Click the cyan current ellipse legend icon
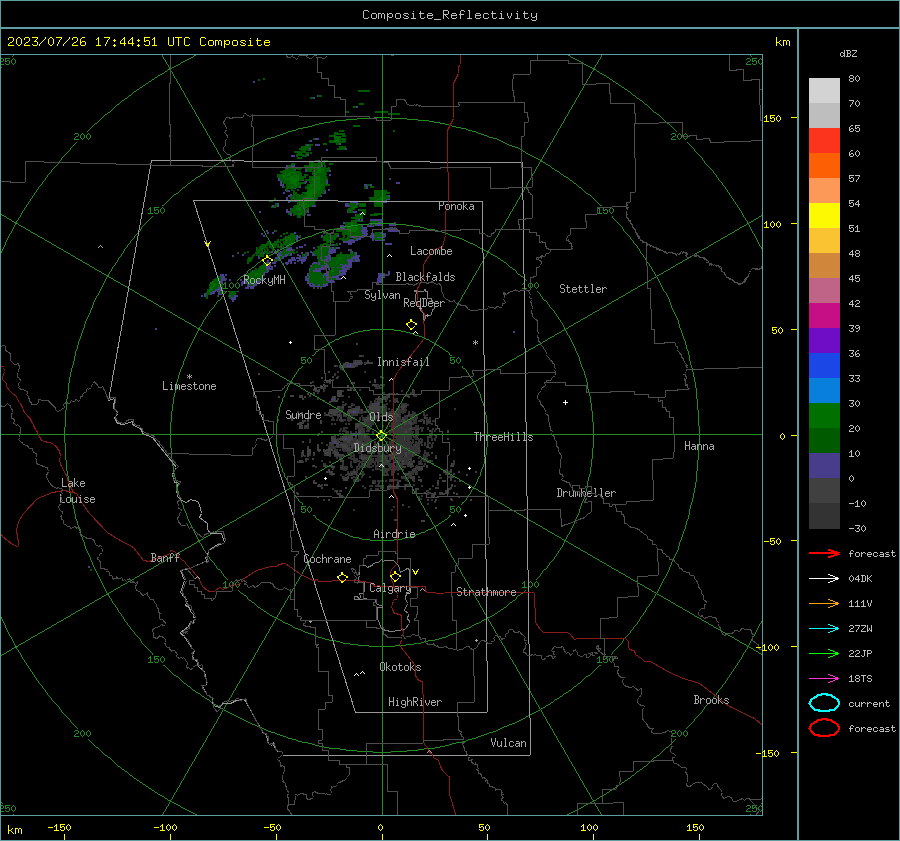This screenshot has height=841, width=900. point(824,703)
